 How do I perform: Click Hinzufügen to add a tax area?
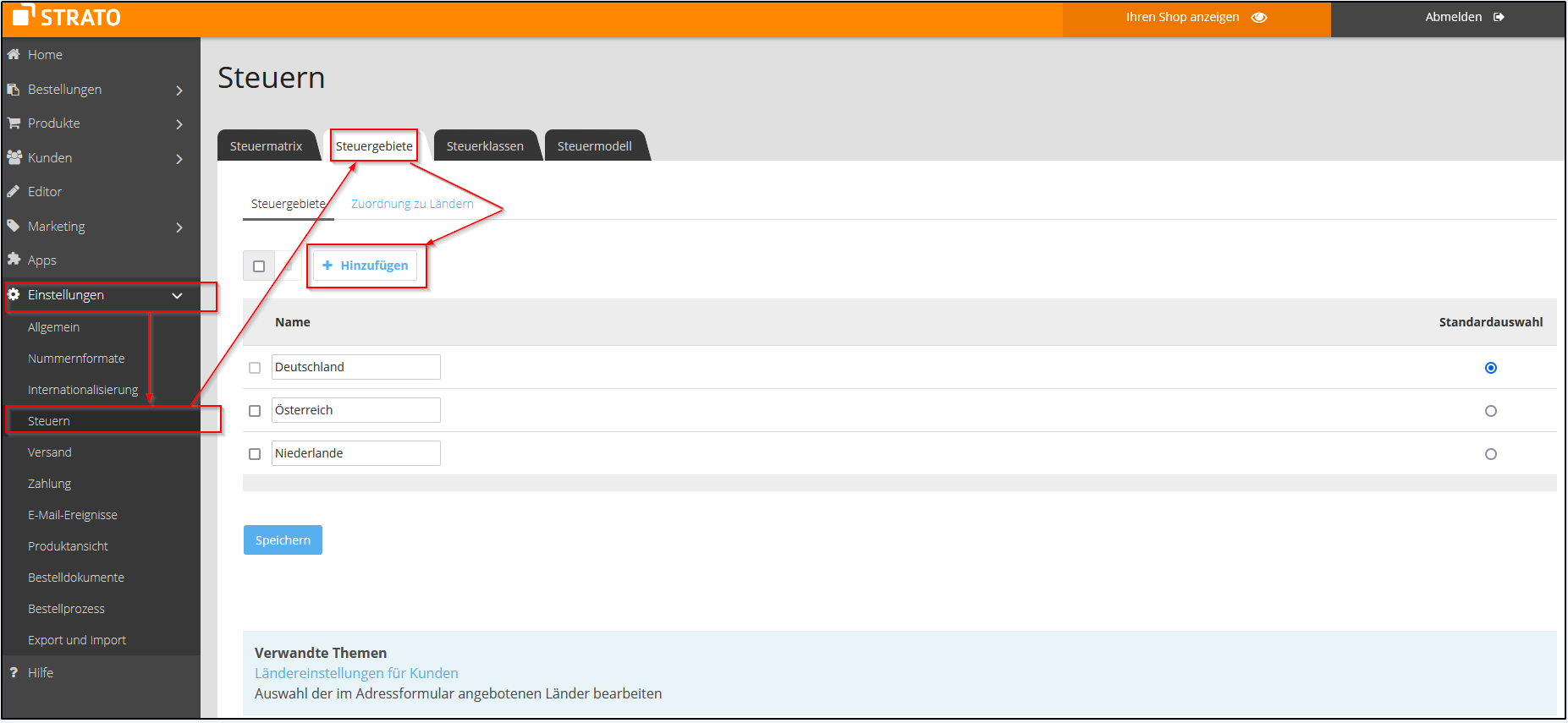[x=366, y=266]
